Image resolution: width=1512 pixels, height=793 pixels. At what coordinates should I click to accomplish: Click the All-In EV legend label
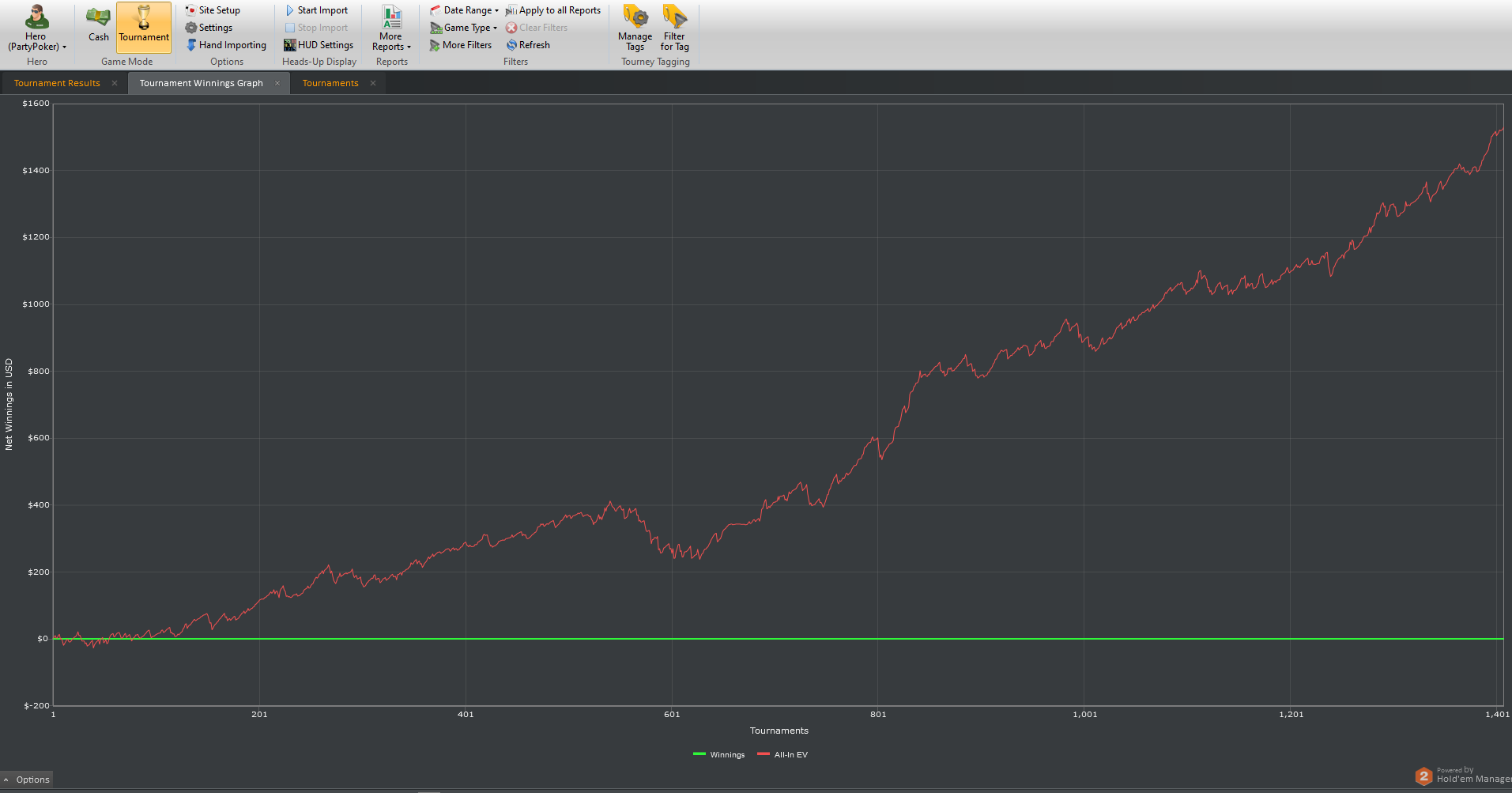791,755
